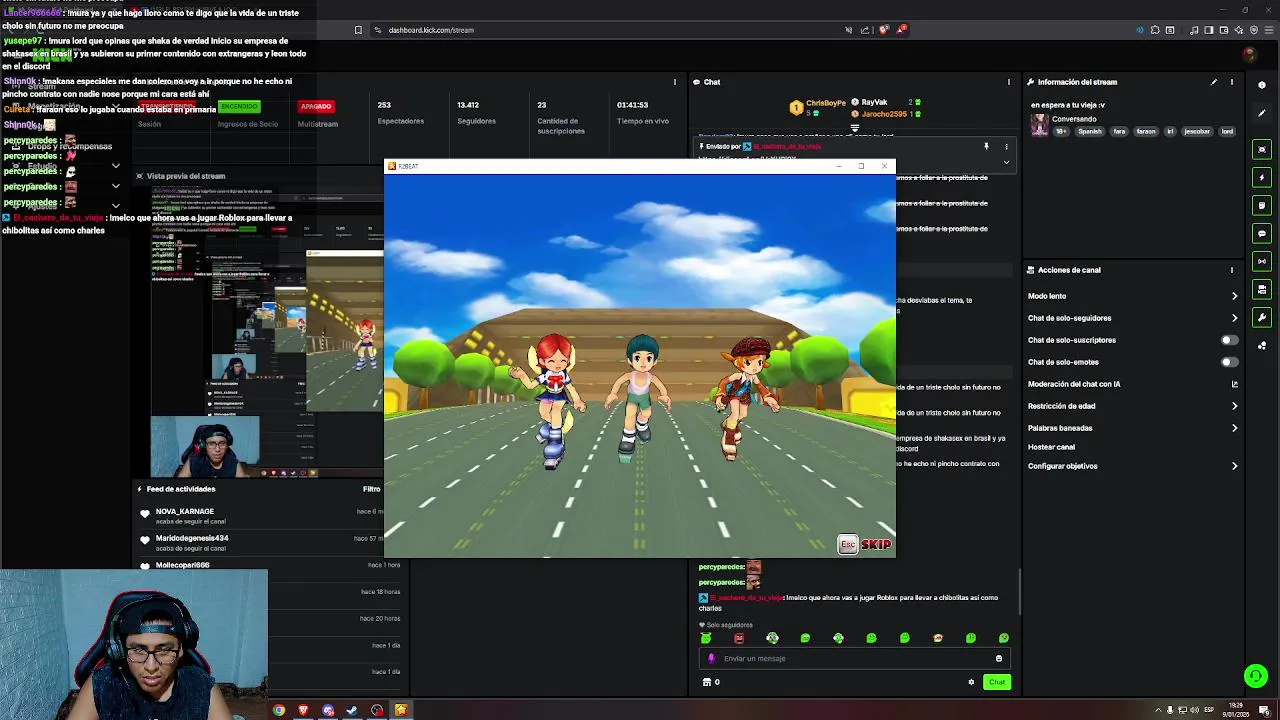Expand the chat leaderboard arrow
1280x720 pixels.
855,128
